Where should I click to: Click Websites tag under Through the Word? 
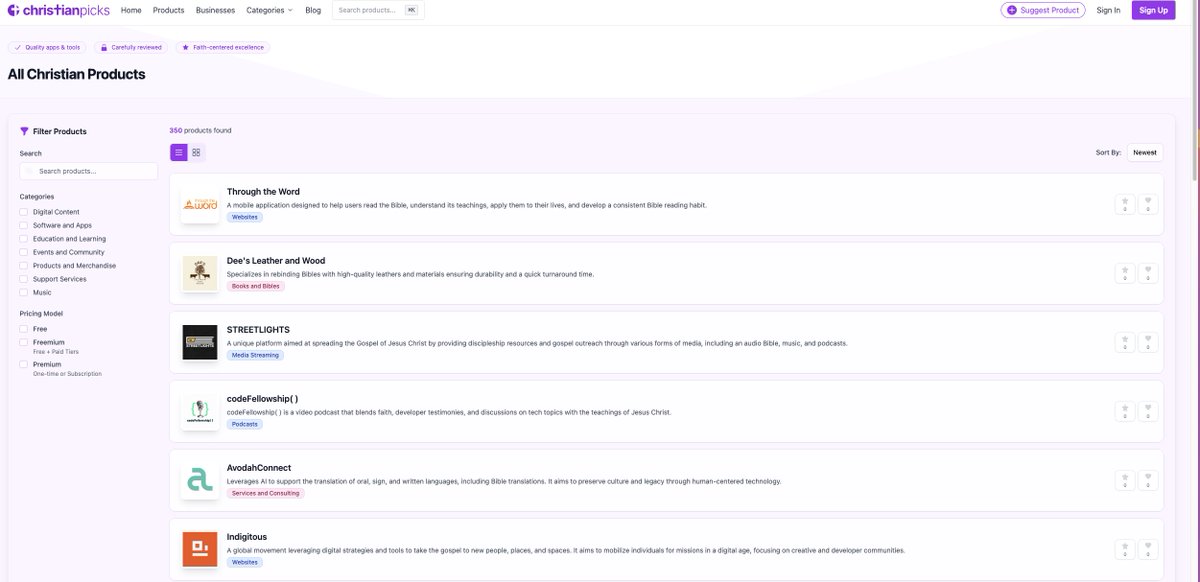(x=244, y=217)
